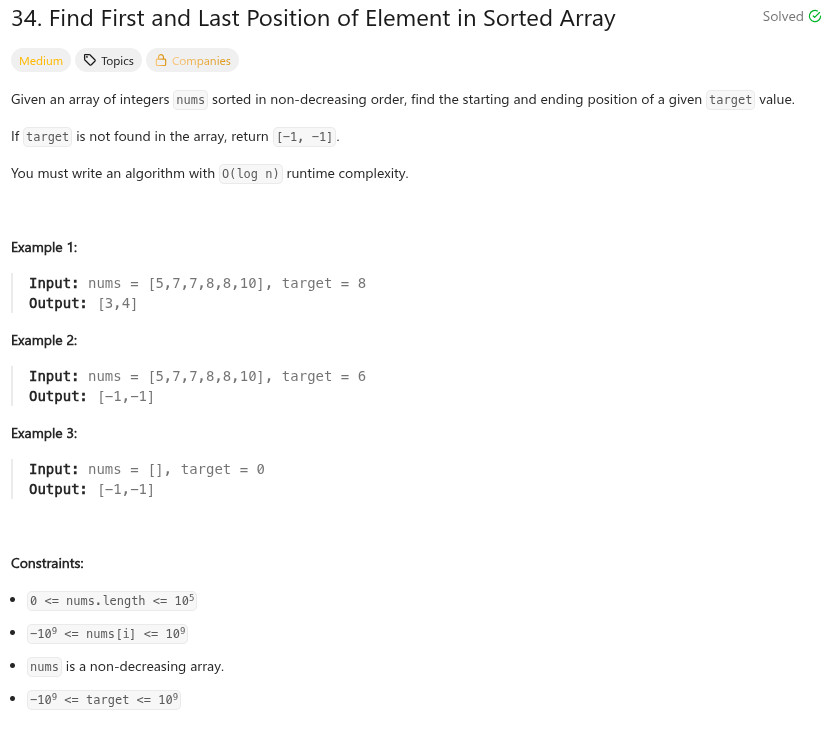Click the Example 1 heading

(44, 247)
